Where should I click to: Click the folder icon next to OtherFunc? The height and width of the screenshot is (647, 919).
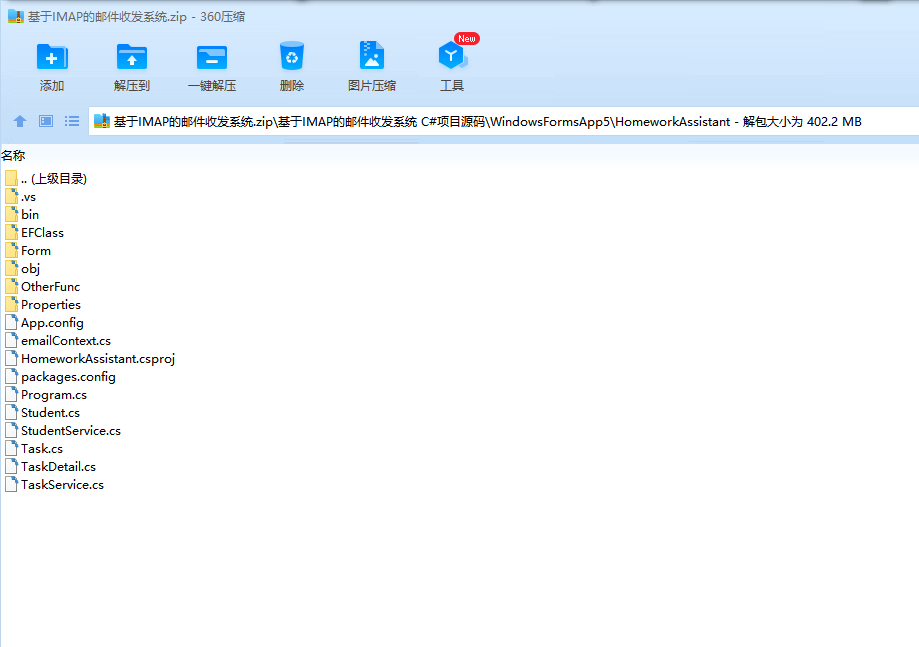point(11,287)
